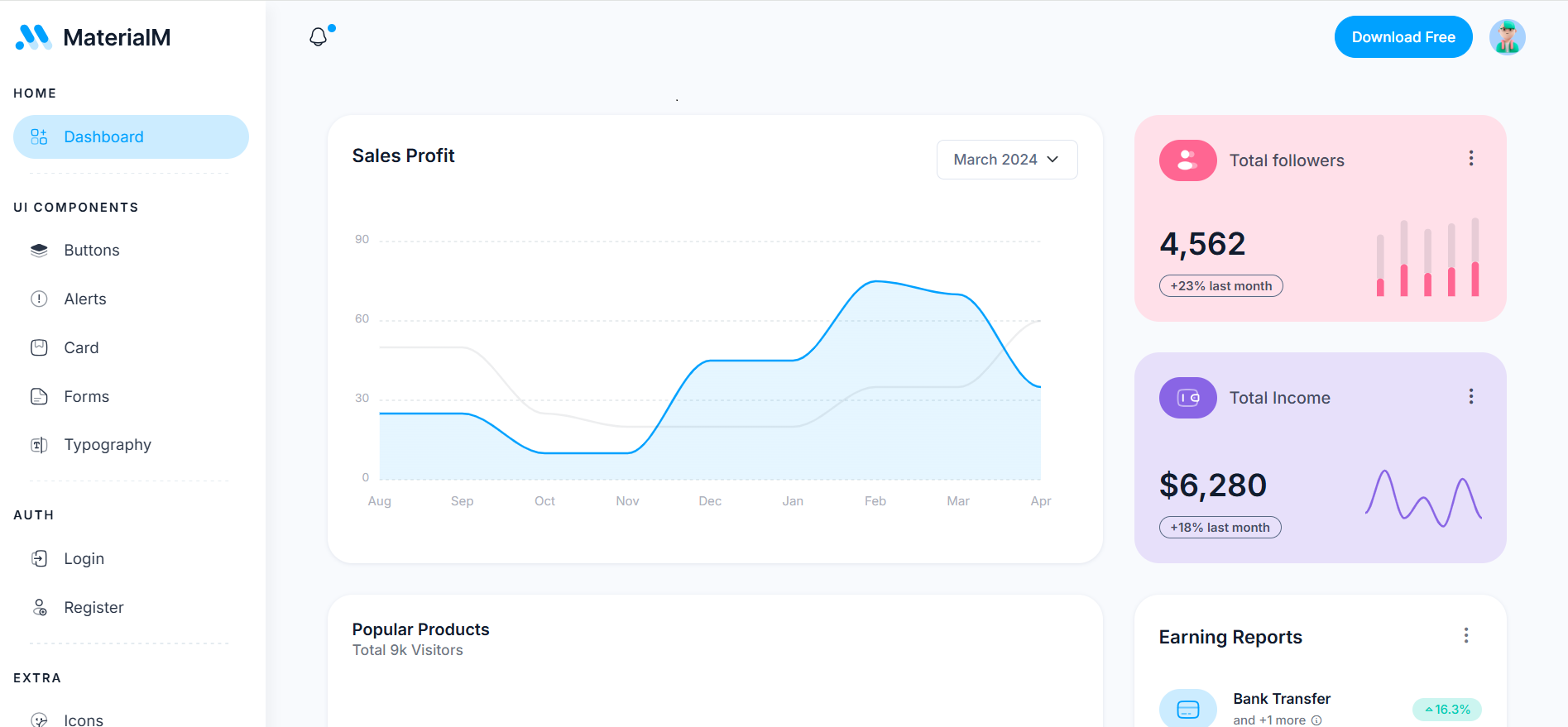Click the Register user icon
The image size is (1568, 727).
39,607
